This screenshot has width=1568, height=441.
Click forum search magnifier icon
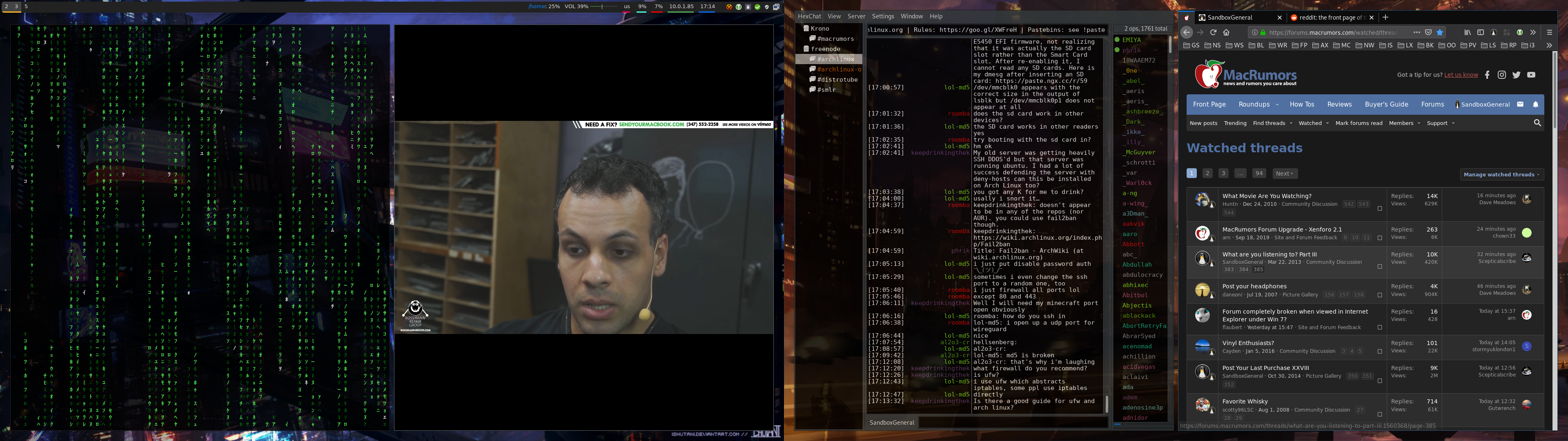[x=1537, y=123]
